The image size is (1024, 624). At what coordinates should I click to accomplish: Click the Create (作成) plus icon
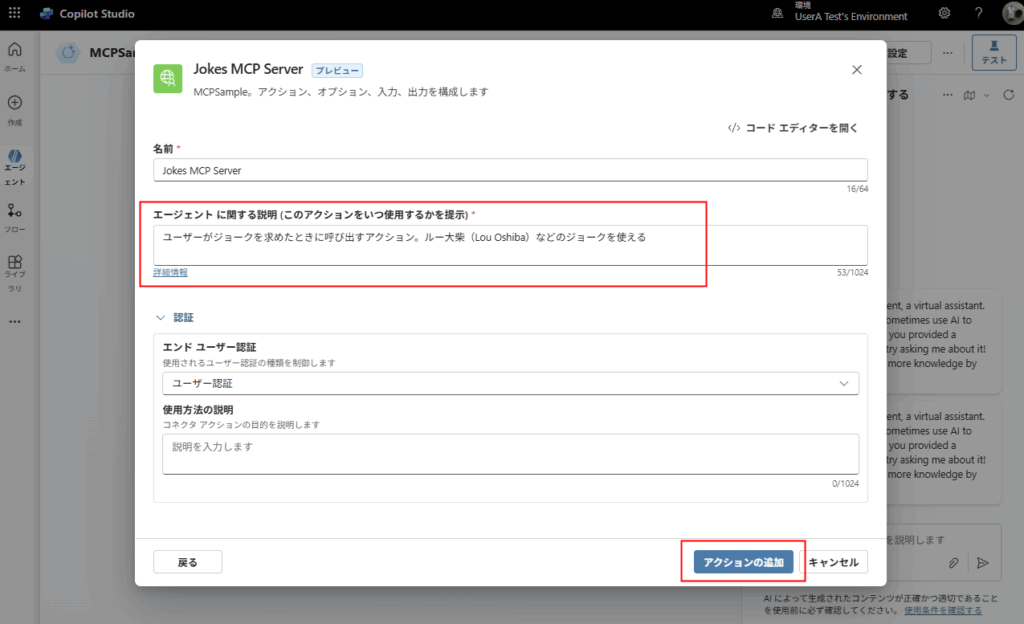(14, 102)
